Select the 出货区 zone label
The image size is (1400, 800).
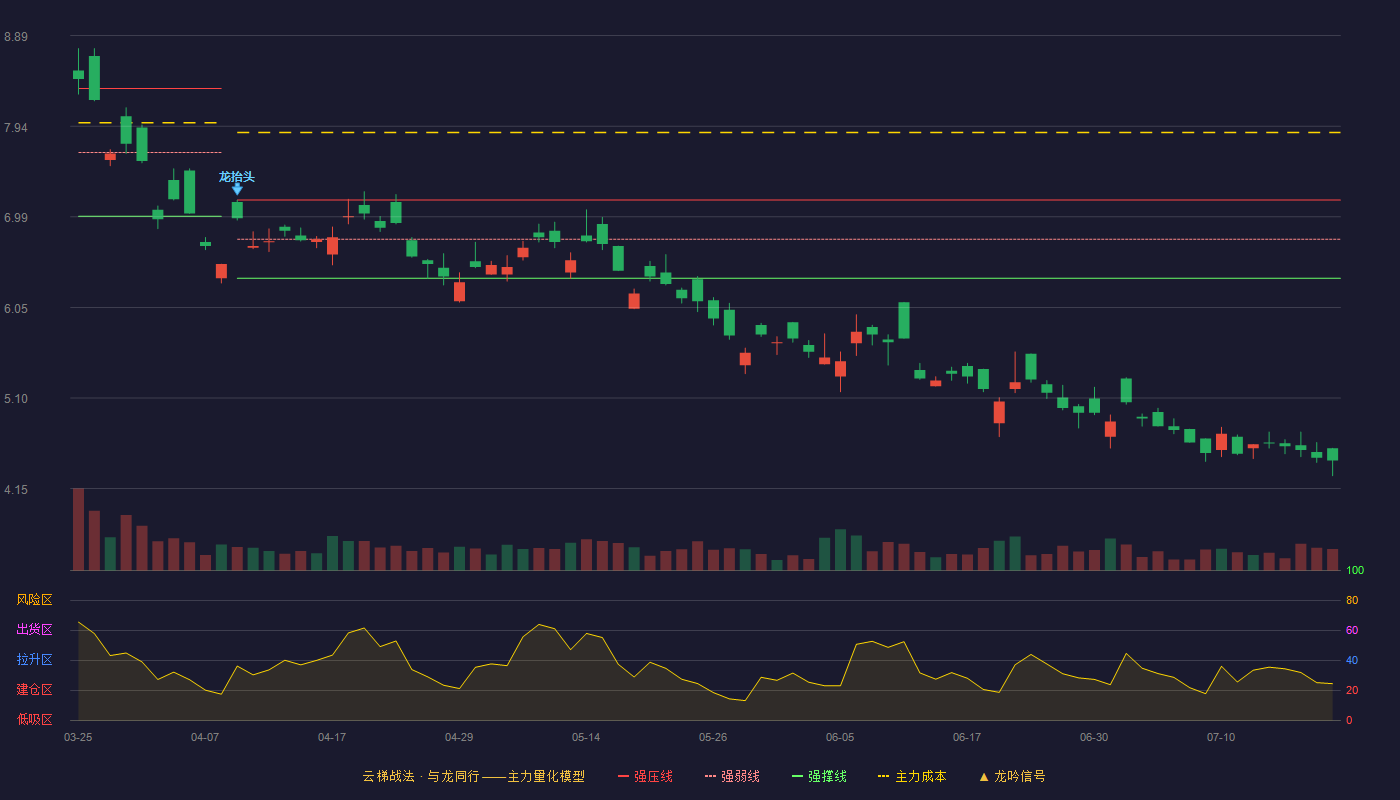pos(34,630)
